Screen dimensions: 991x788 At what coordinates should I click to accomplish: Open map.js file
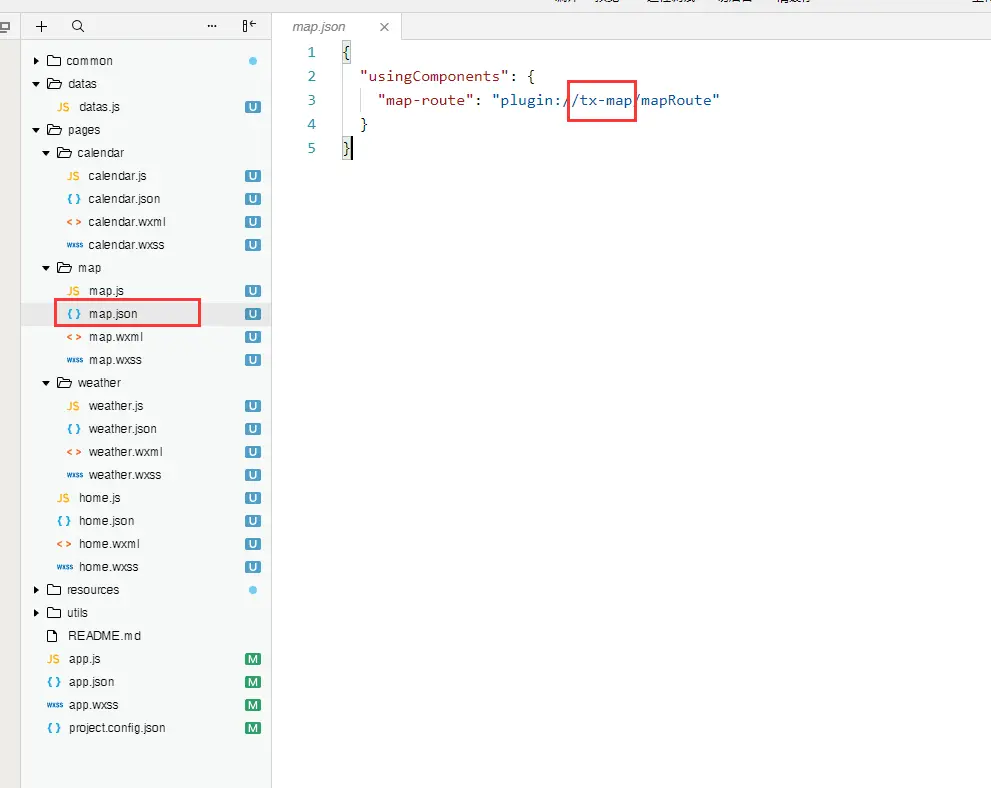pyautogui.click(x=106, y=291)
